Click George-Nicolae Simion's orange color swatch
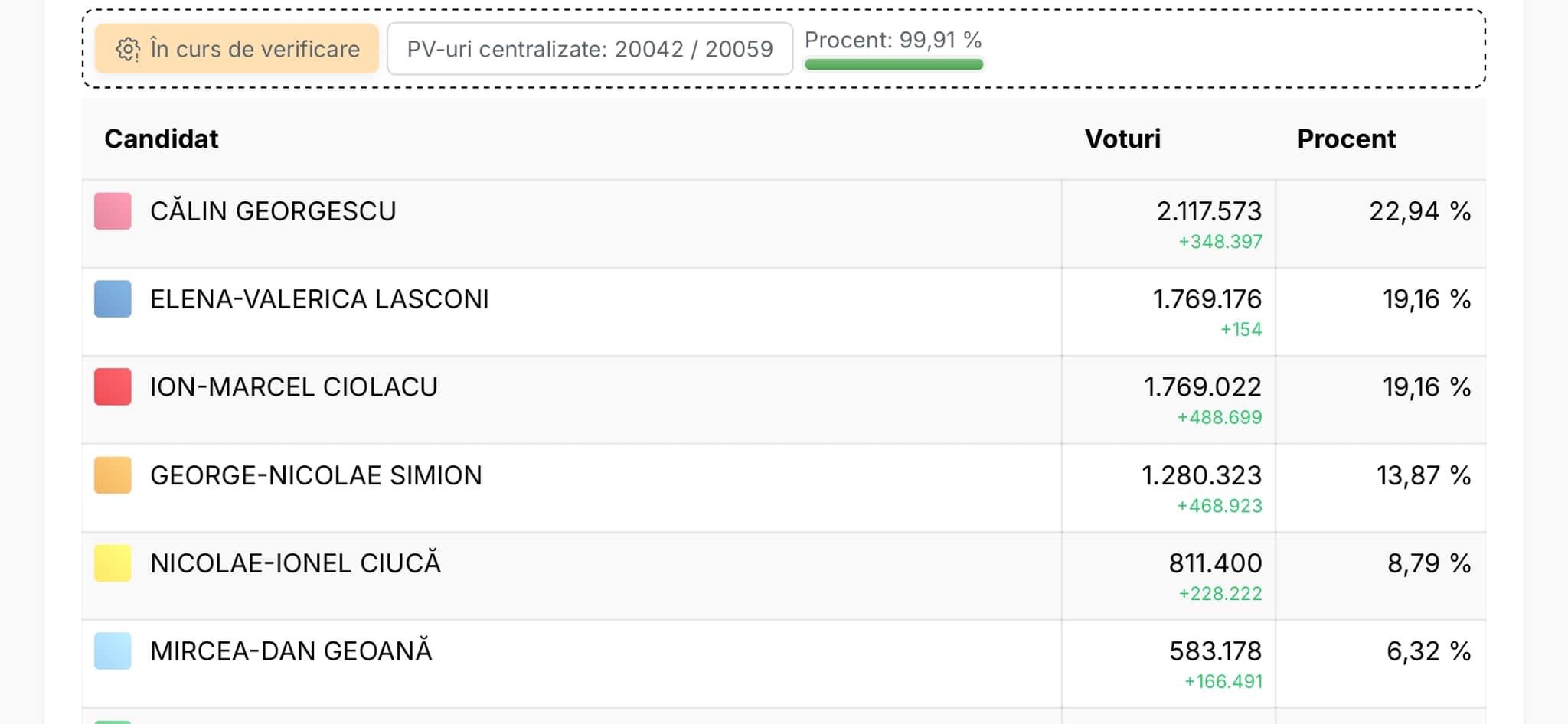1568x724 pixels. pyautogui.click(x=113, y=475)
